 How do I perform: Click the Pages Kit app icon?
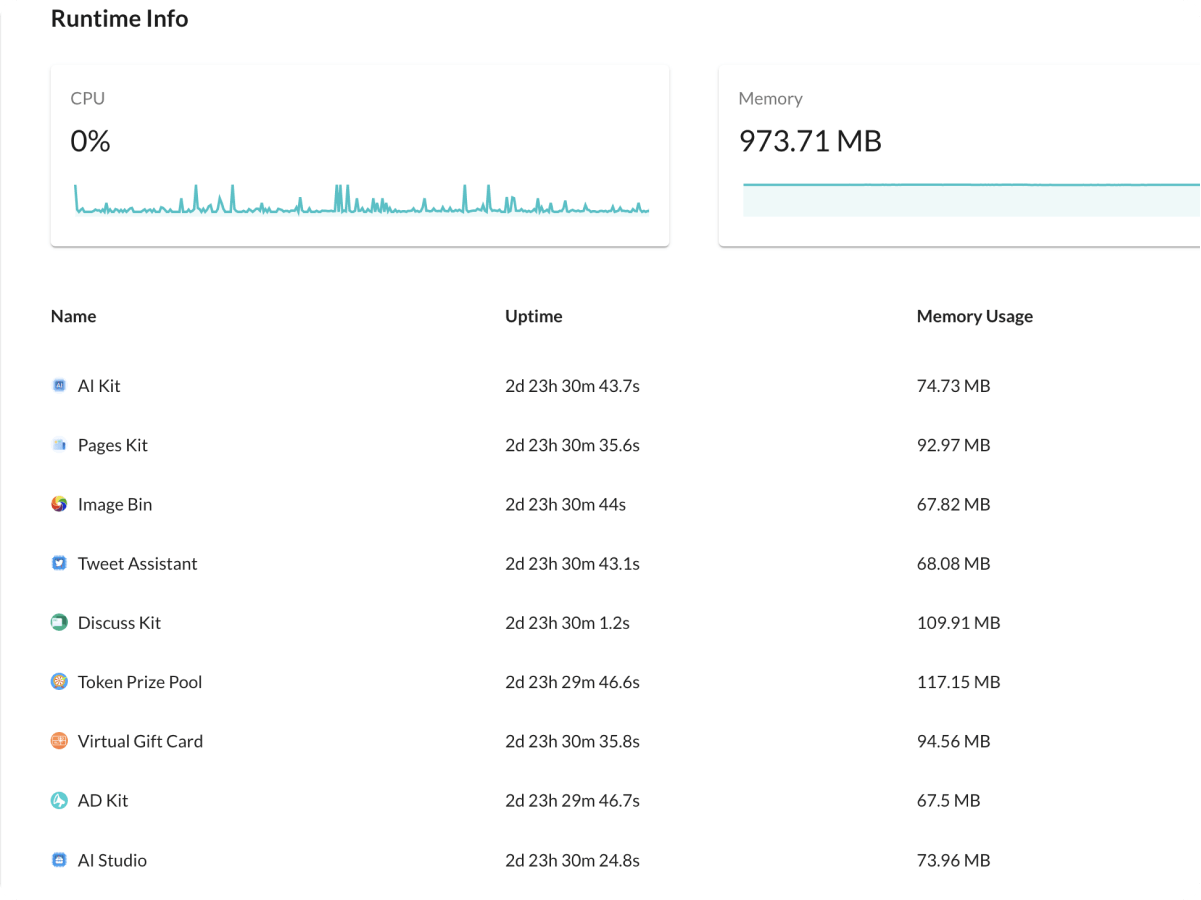point(59,445)
